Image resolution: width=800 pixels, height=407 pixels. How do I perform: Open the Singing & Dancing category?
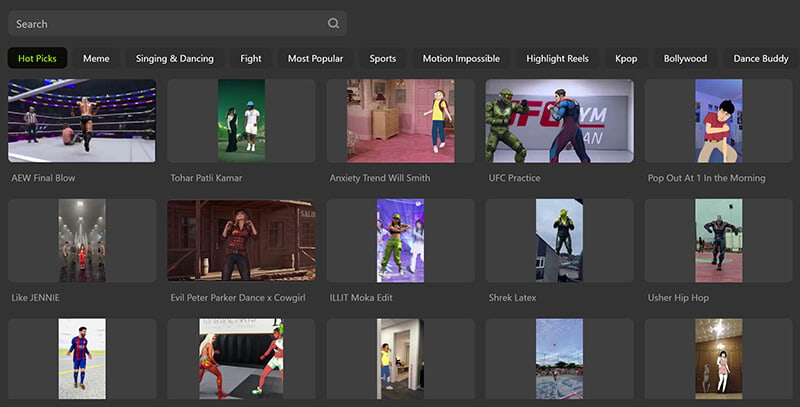tap(175, 59)
